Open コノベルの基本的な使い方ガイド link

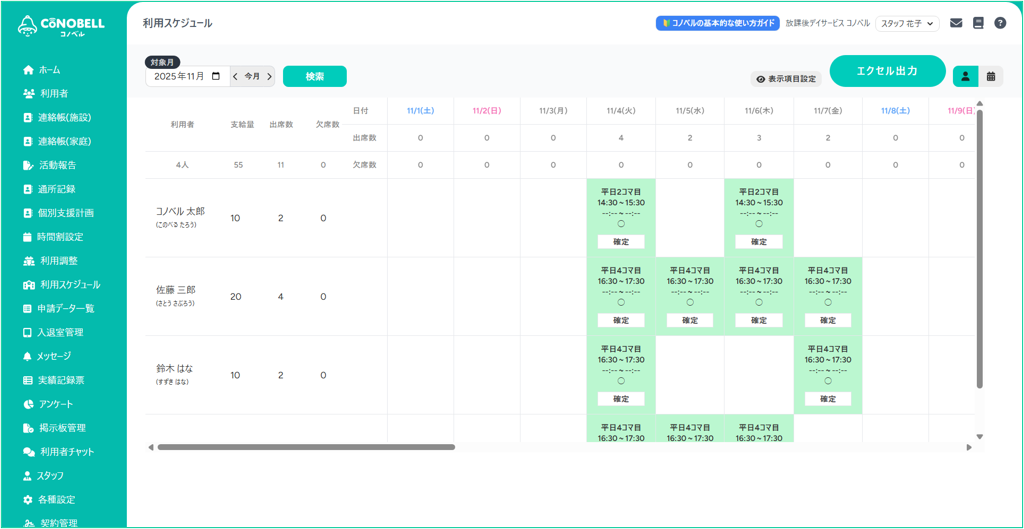tap(717, 23)
